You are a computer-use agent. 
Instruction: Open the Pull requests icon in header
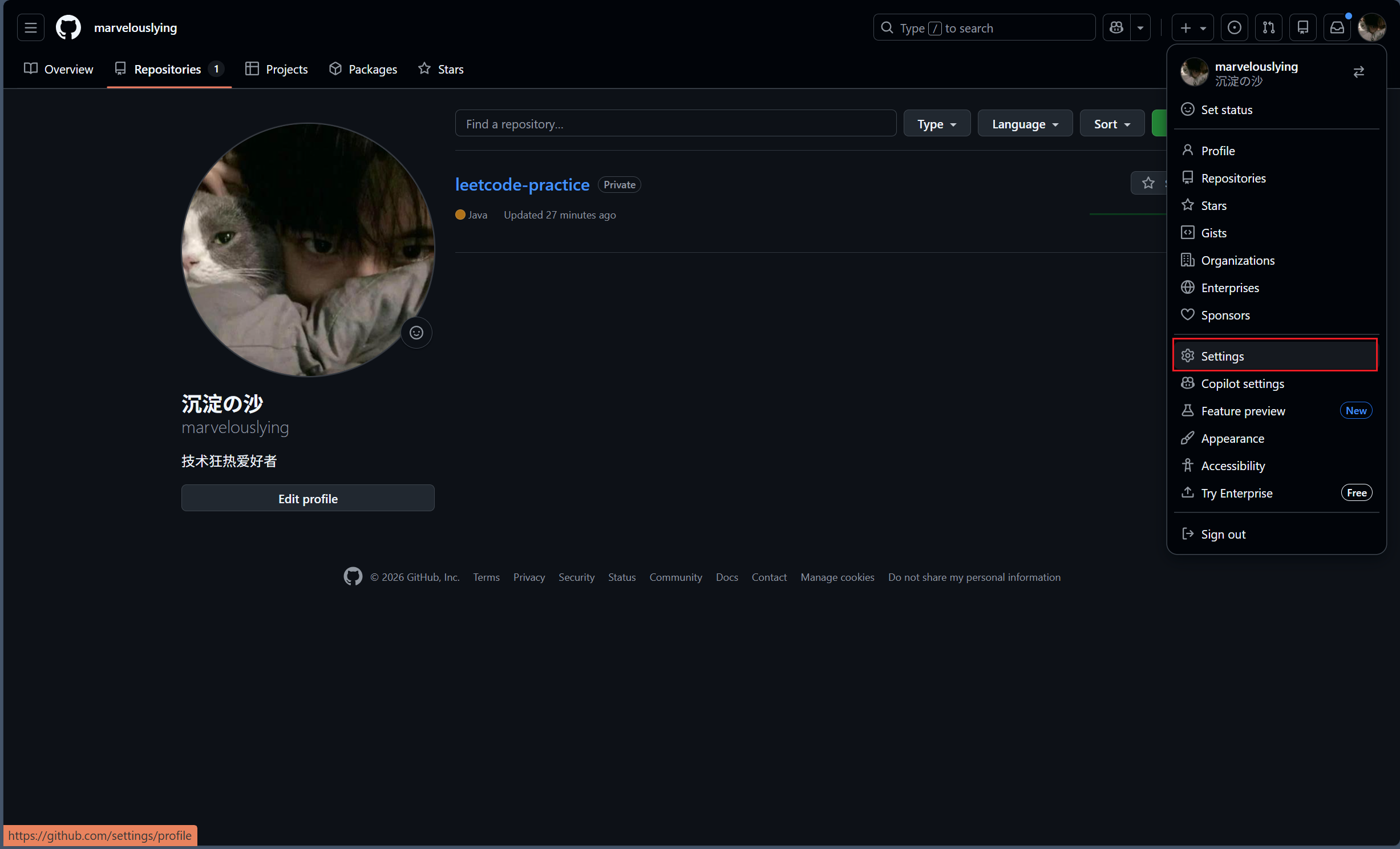(1268, 27)
